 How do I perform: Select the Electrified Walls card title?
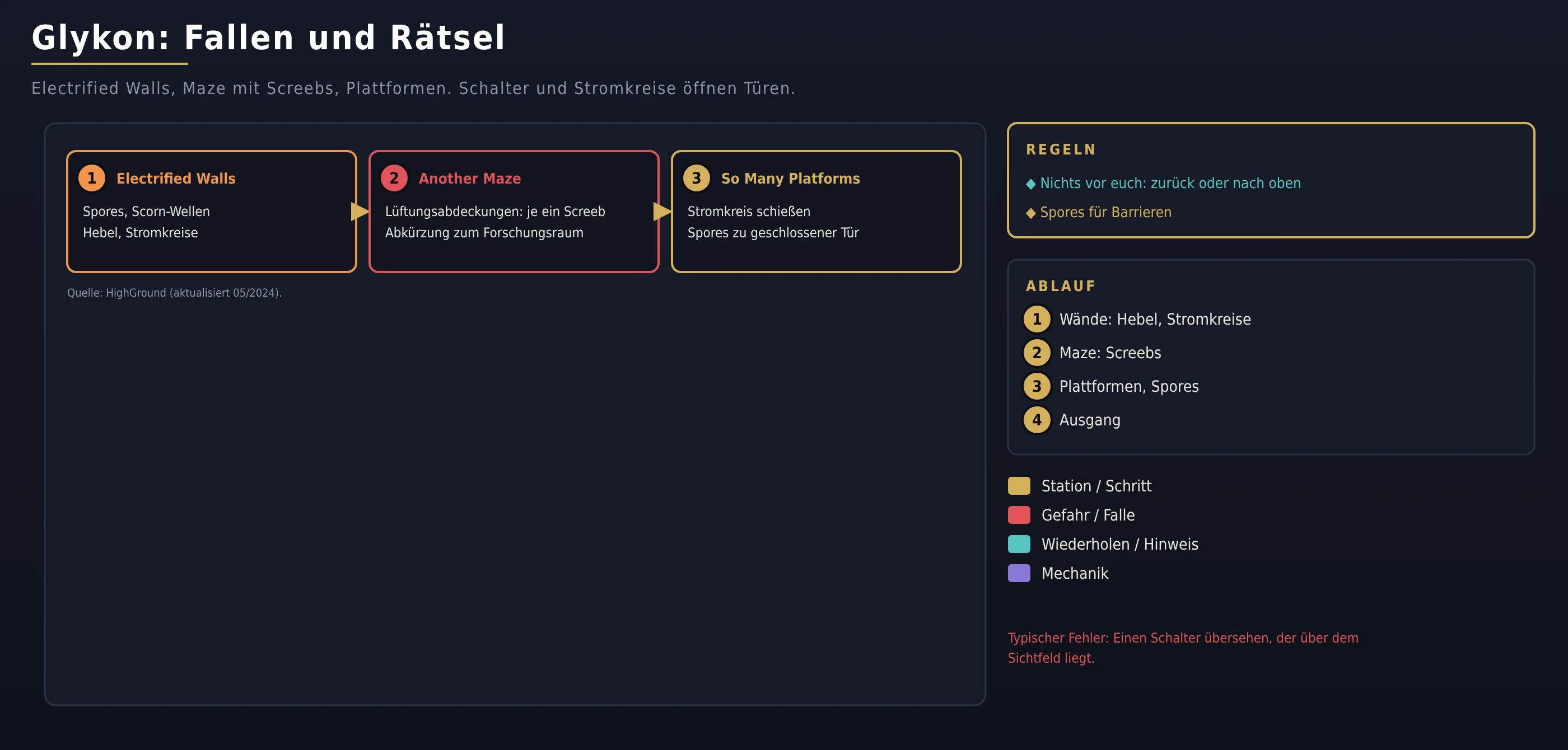coord(176,178)
